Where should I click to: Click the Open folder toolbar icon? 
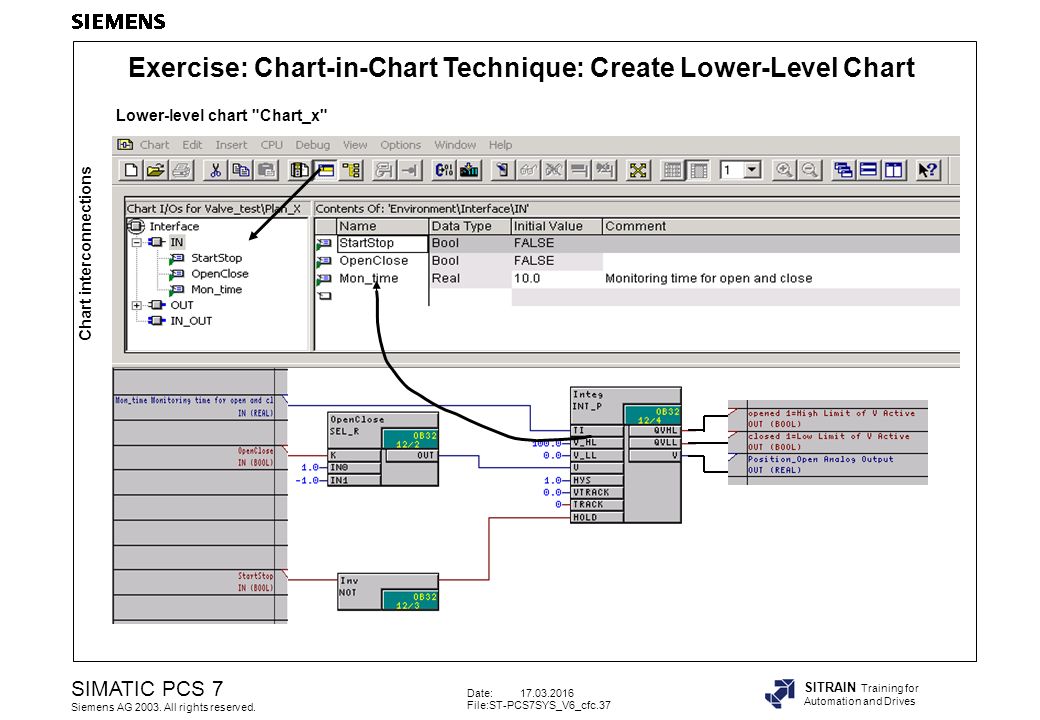pyautogui.click(x=156, y=170)
